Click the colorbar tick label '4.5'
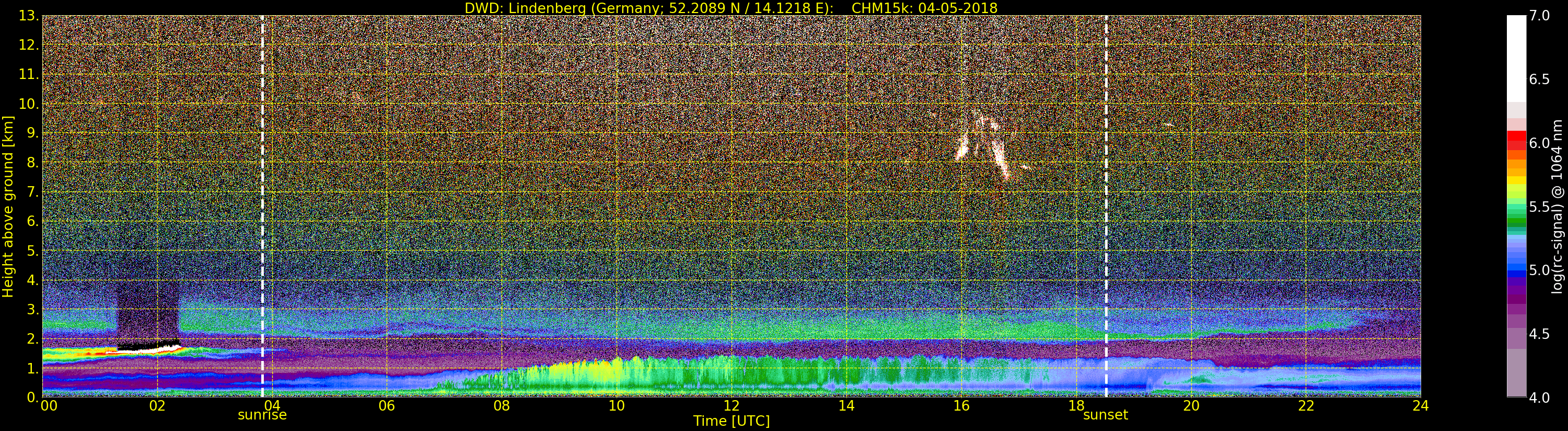Image resolution: width=1568 pixels, height=431 pixels. pos(1539,334)
